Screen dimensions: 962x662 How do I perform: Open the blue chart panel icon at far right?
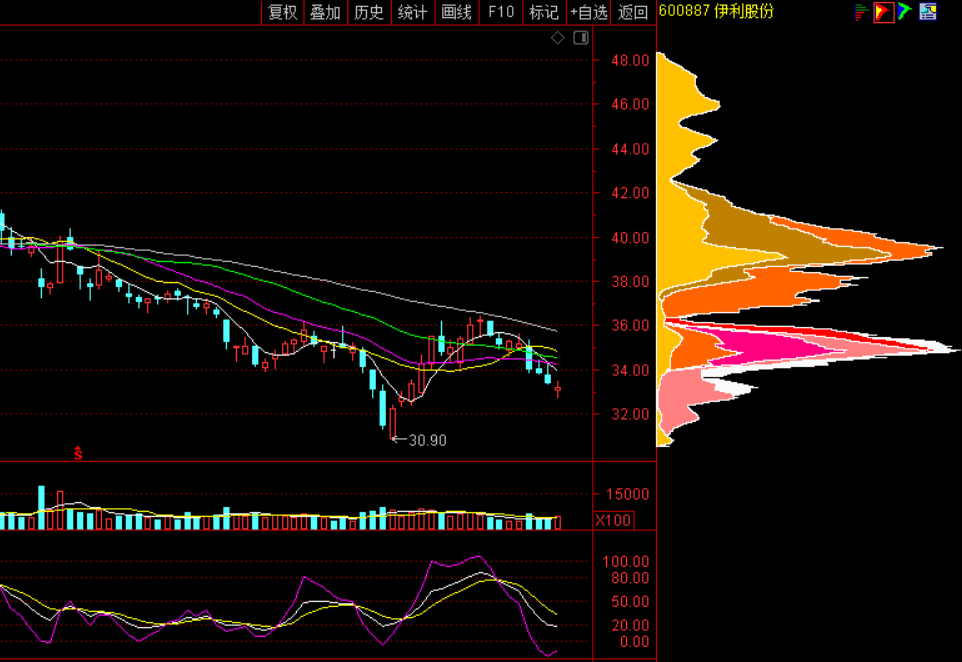coord(928,12)
